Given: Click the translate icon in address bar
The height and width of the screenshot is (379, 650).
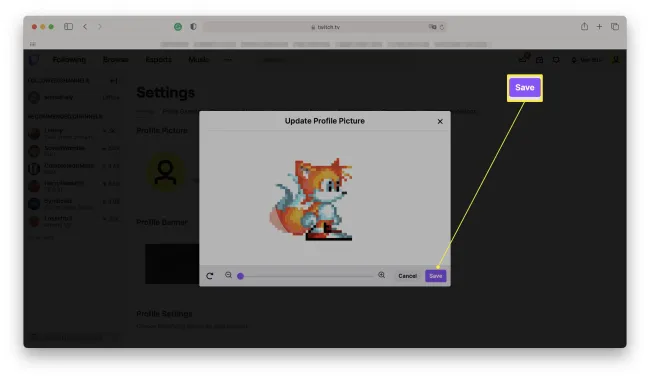Looking at the screenshot, I should pos(433,27).
